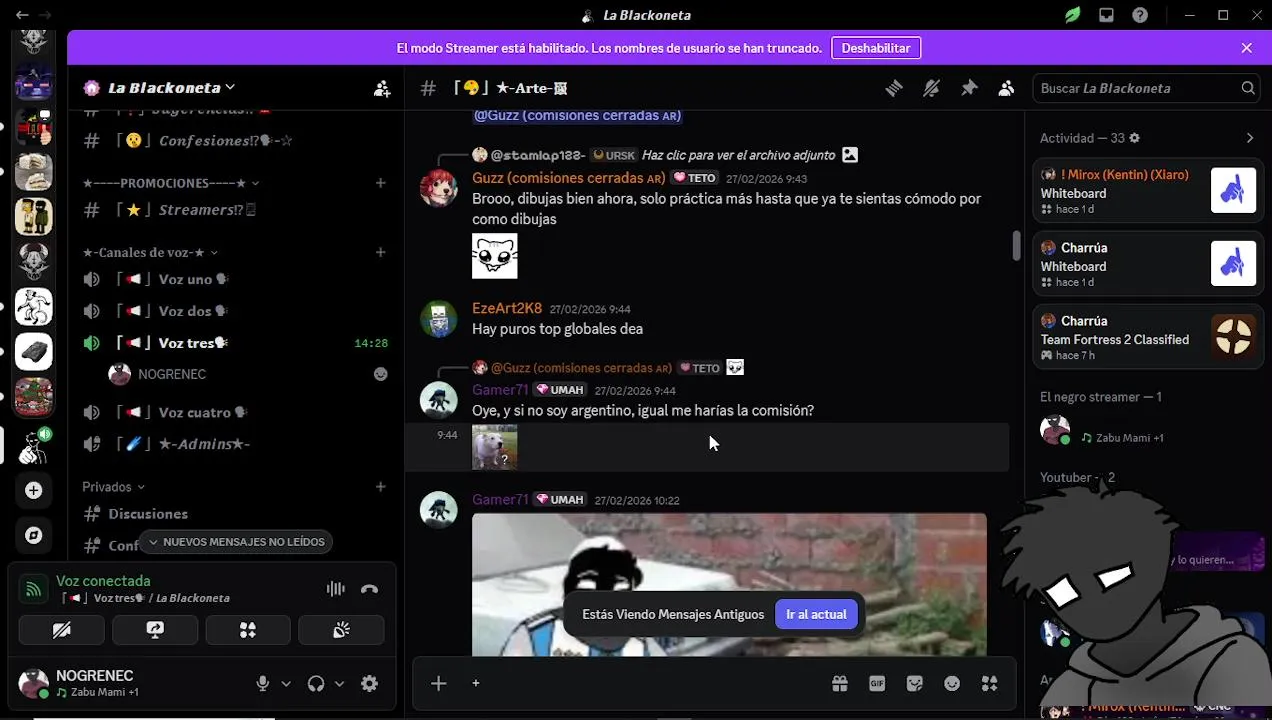Join the Voz dos voice channel
Viewport: 1272px width, 720px height.
(x=235, y=311)
